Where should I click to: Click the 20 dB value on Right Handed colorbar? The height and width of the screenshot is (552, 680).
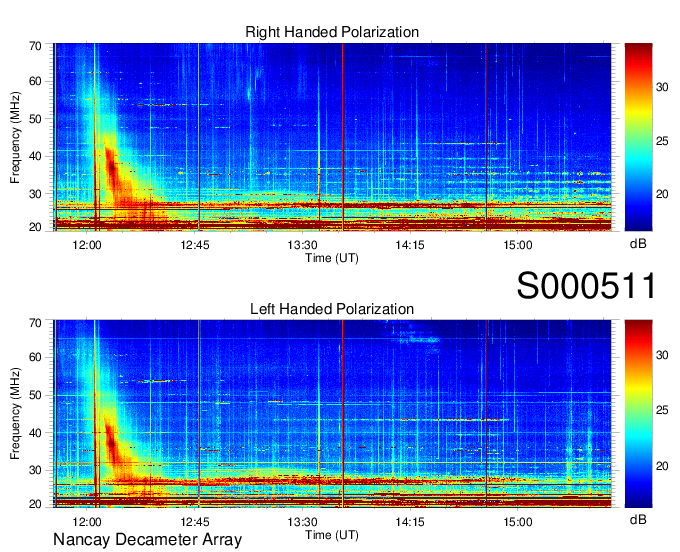[662, 194]
